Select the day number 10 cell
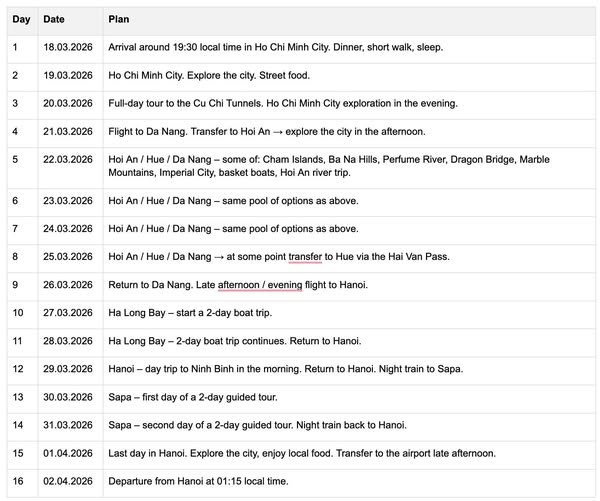 point(22,313)
